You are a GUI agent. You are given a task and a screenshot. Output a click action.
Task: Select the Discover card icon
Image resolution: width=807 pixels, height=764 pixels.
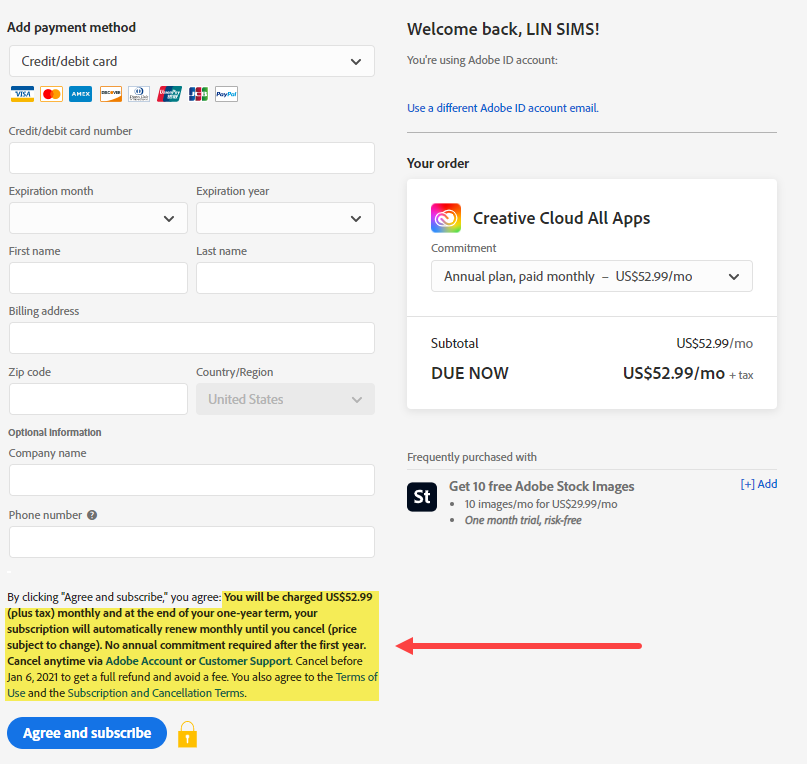click(109, 93)
